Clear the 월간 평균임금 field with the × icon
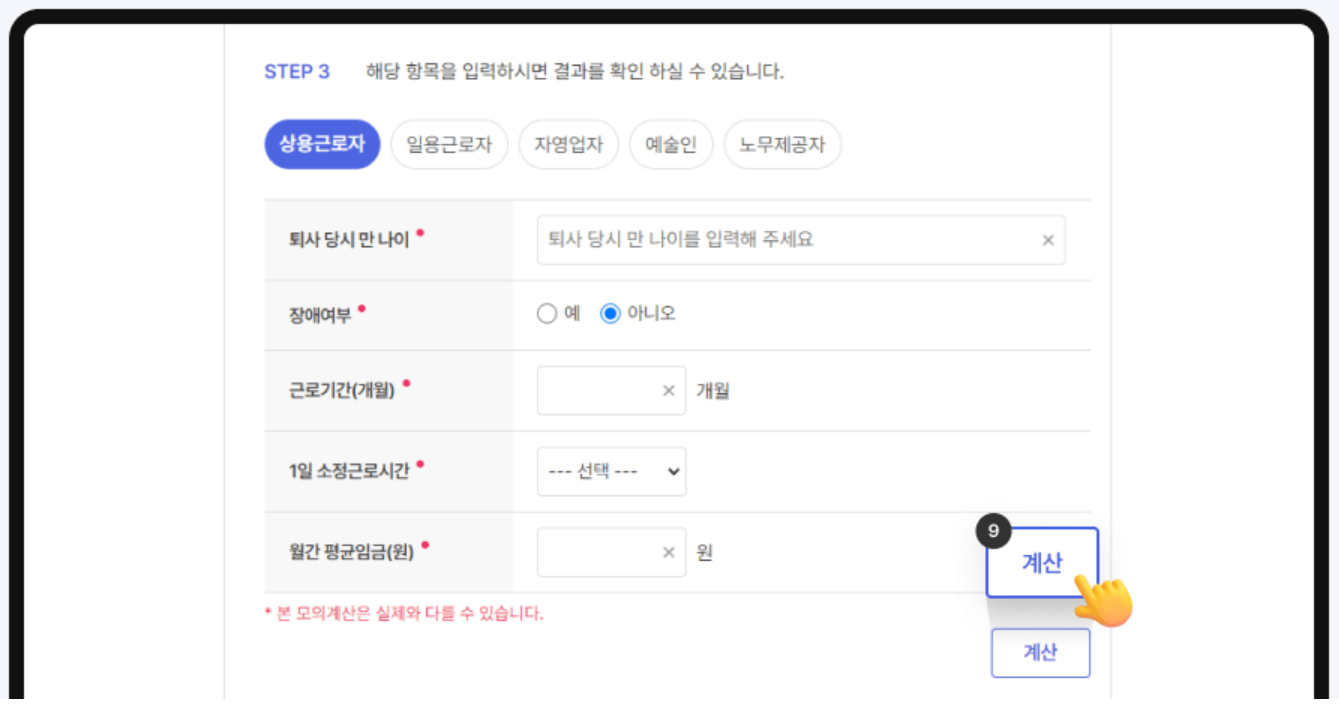The width and height of the screenshot is (1339, 715). 668,552
